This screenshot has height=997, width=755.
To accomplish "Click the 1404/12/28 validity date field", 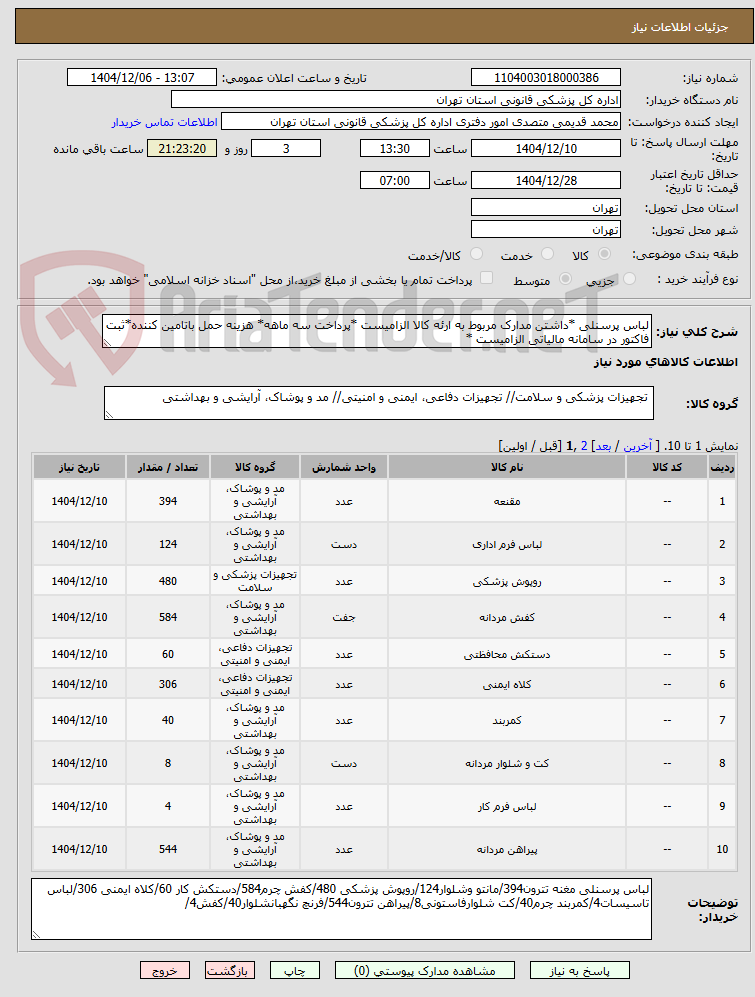I will point(546,181).
